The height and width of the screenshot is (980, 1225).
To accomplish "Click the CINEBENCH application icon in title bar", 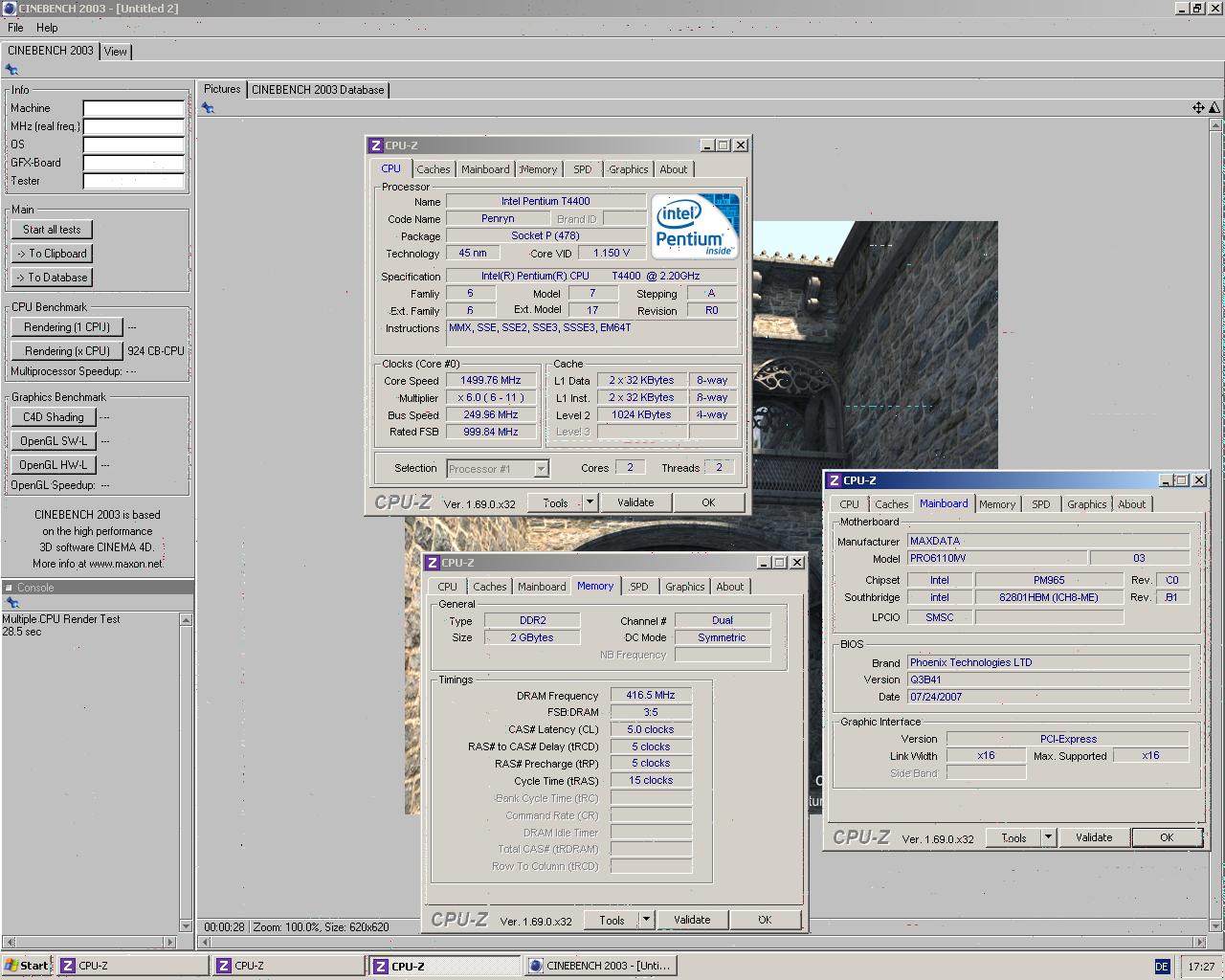I will coord(10,8).
